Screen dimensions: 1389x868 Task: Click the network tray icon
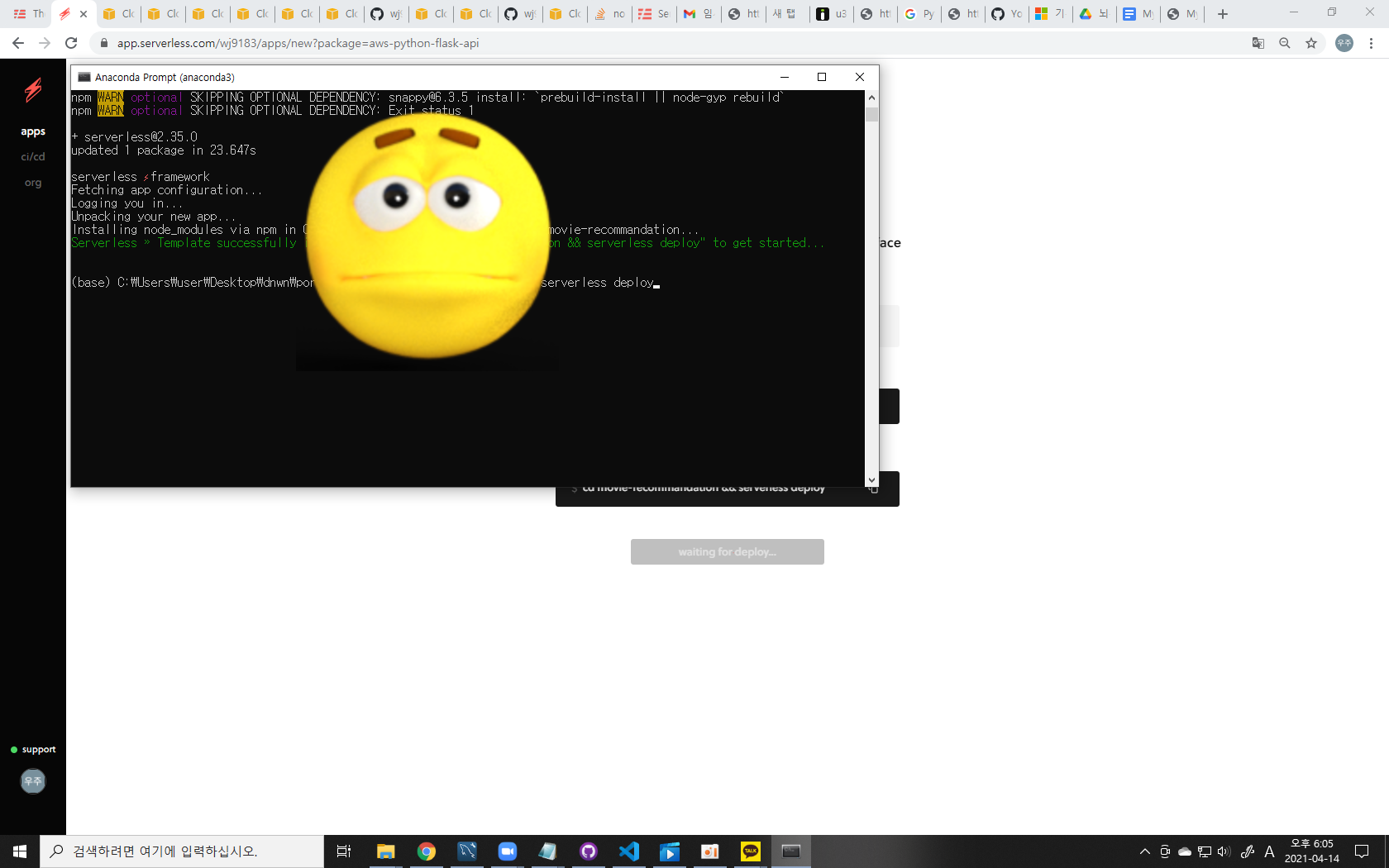click(x=1205, y=851)
